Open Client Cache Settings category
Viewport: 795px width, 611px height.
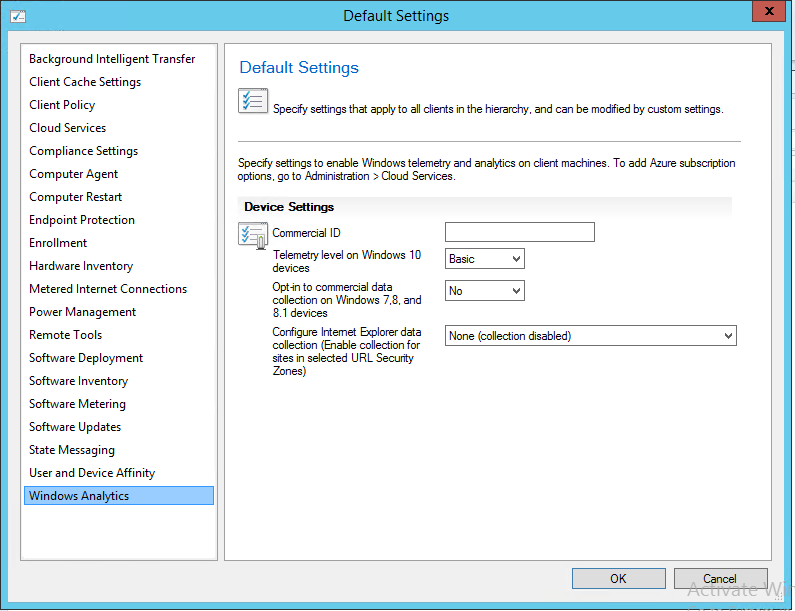coord(85,82)
